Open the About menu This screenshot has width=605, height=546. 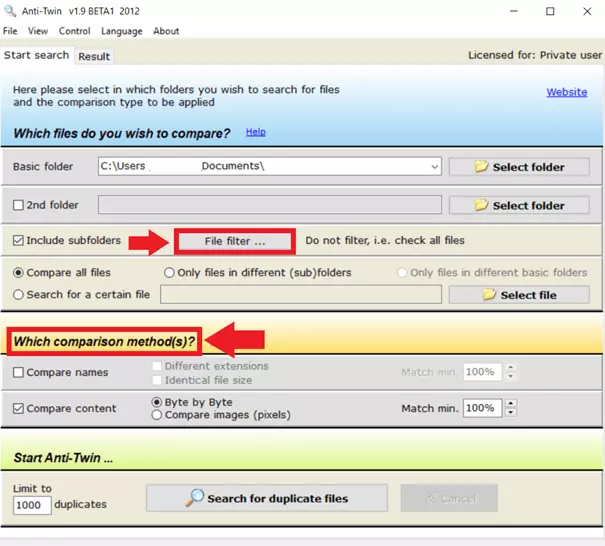pyautogui.click(x=166, y=31)
